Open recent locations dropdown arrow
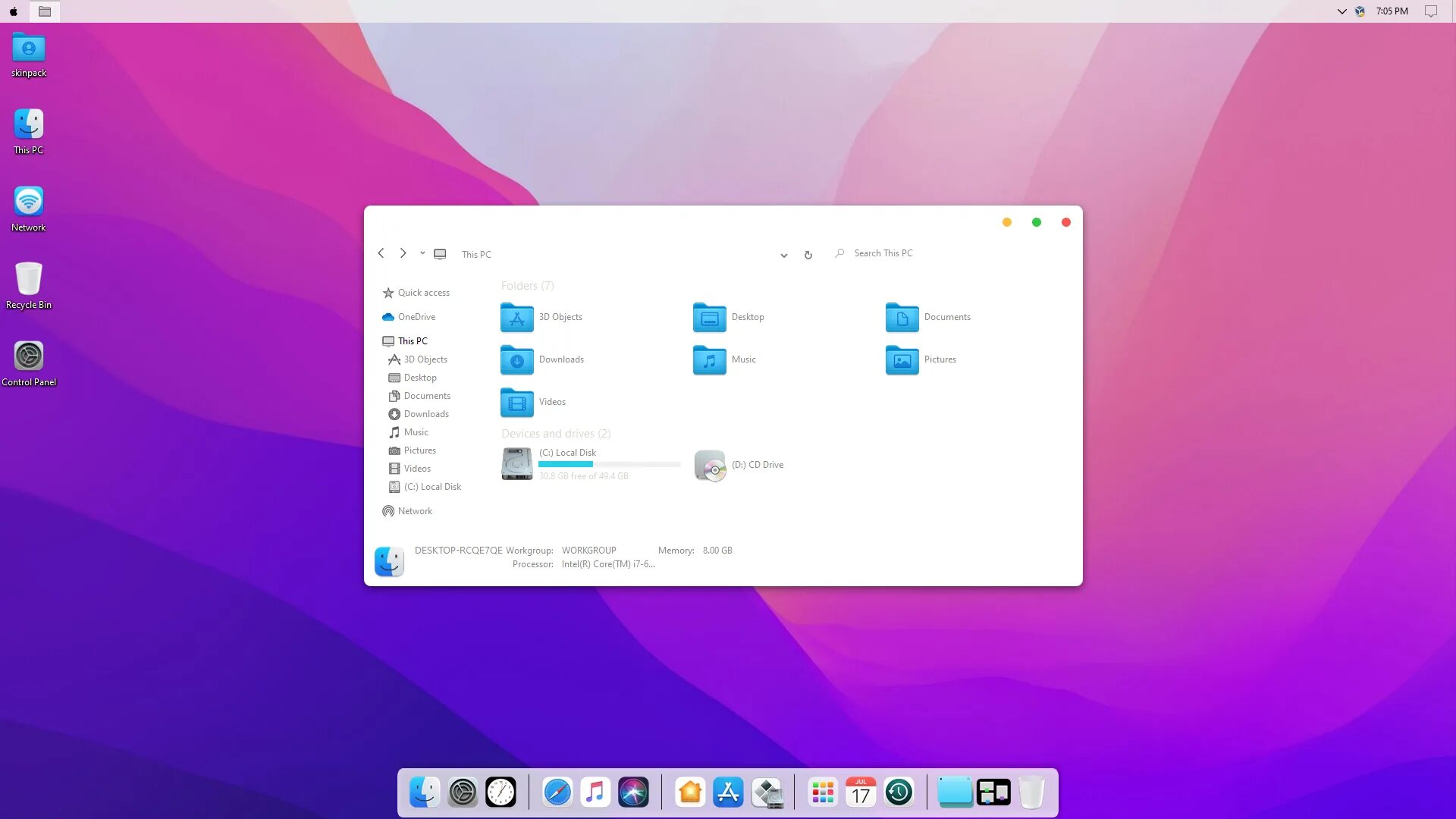Screen dimensions: 1456x819 (x=422, y=253)
